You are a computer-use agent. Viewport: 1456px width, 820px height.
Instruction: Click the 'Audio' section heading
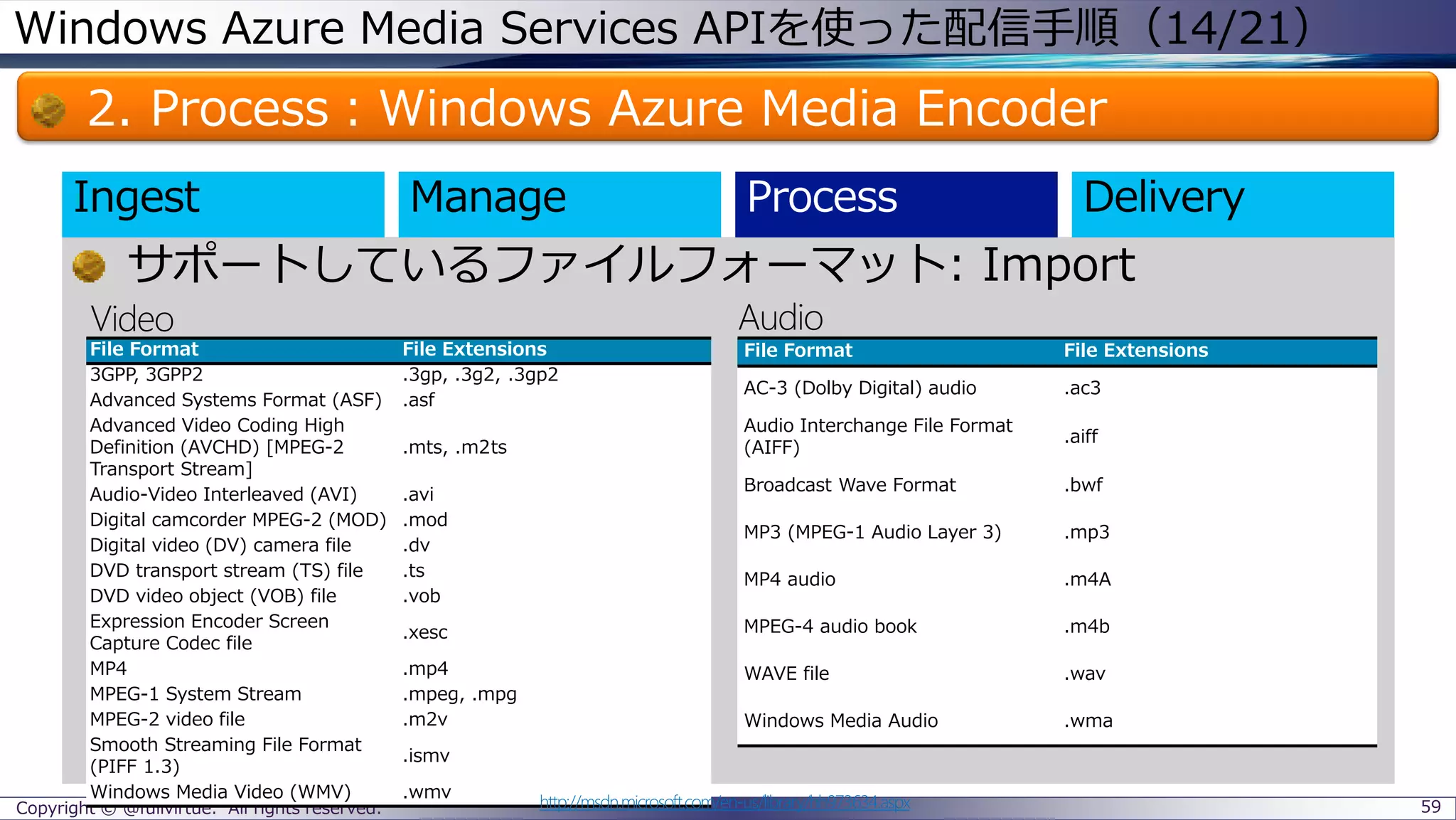tap(781, 317)
